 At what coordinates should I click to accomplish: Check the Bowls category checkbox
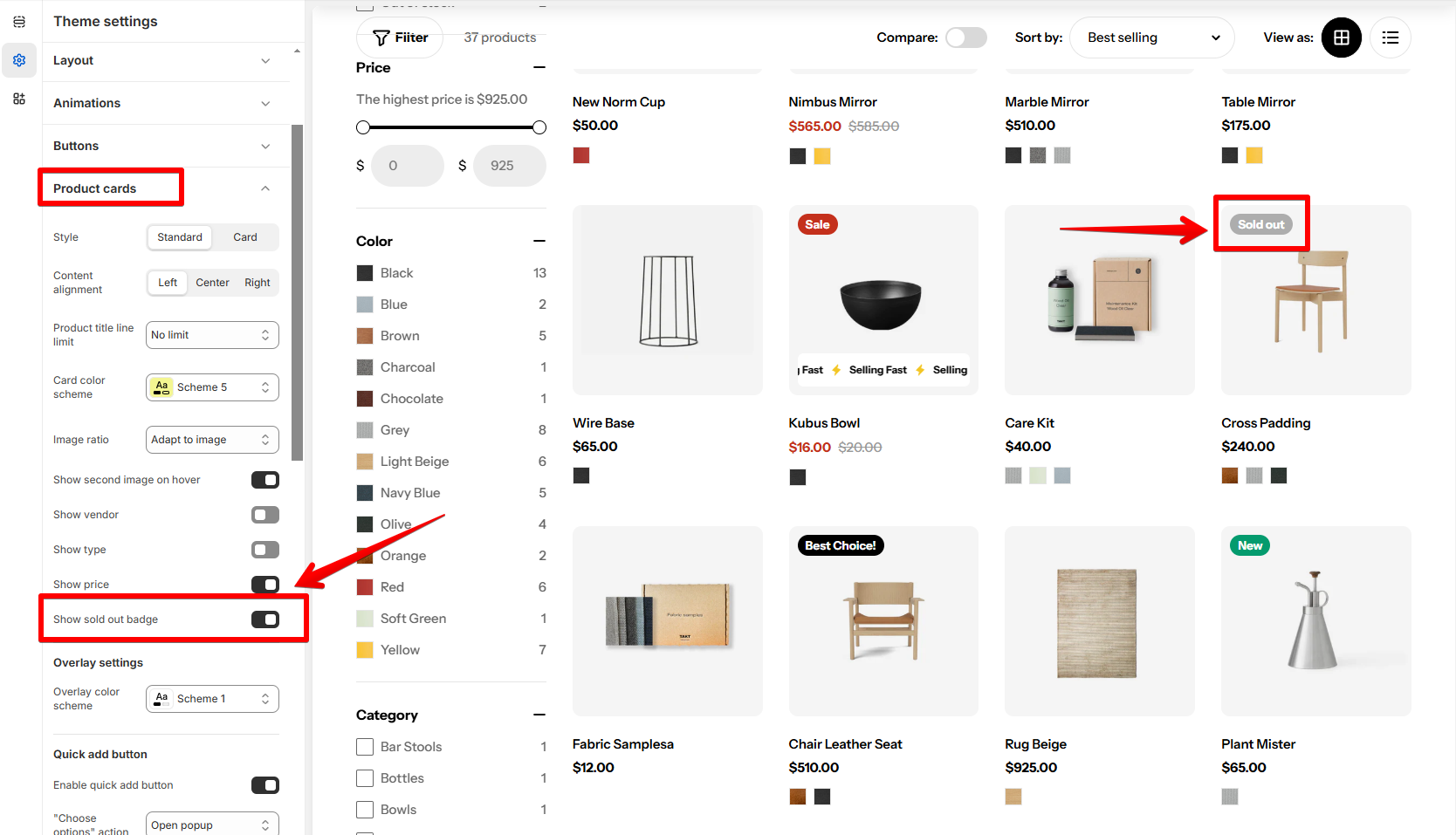pyautogui.click(x=365, y=810)
